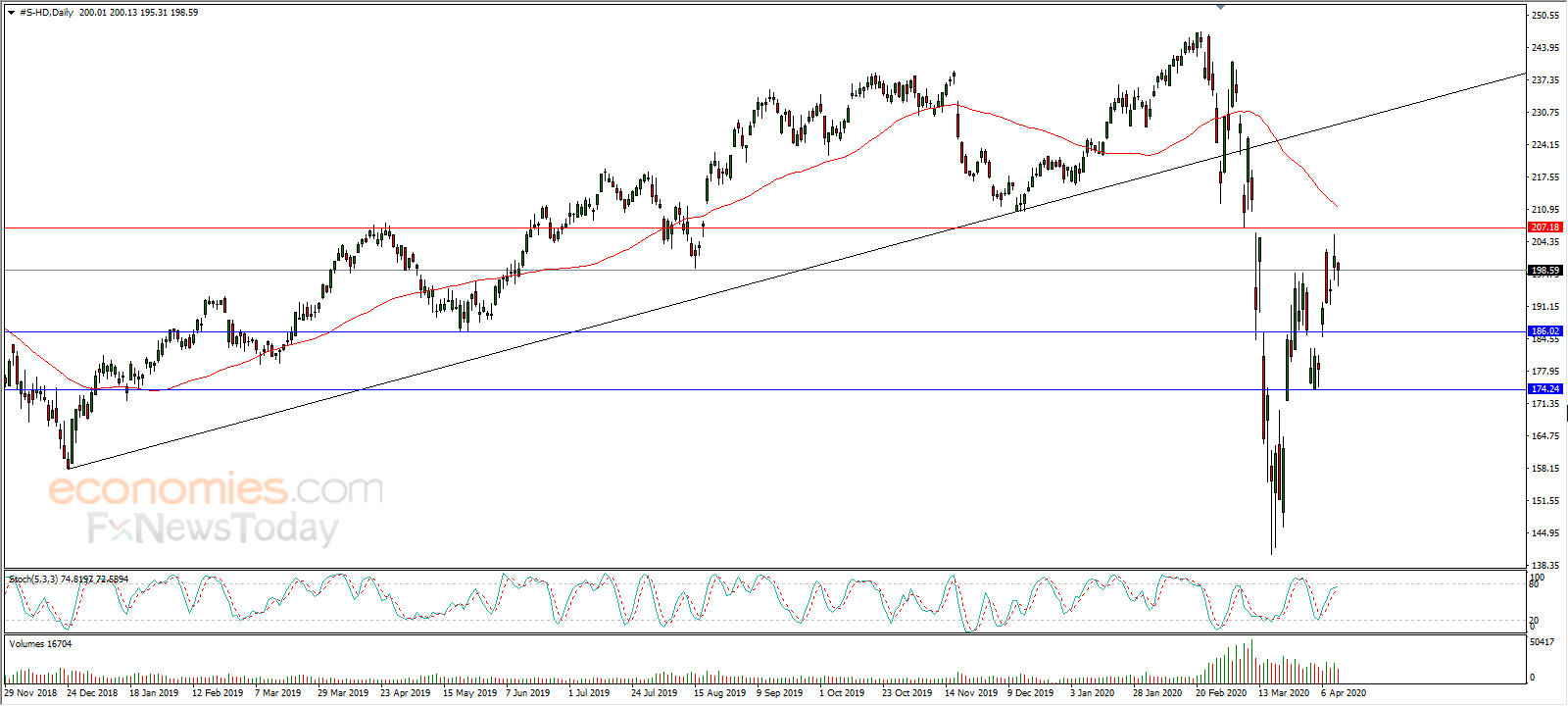Select the red 207.18 price label

1545,227
